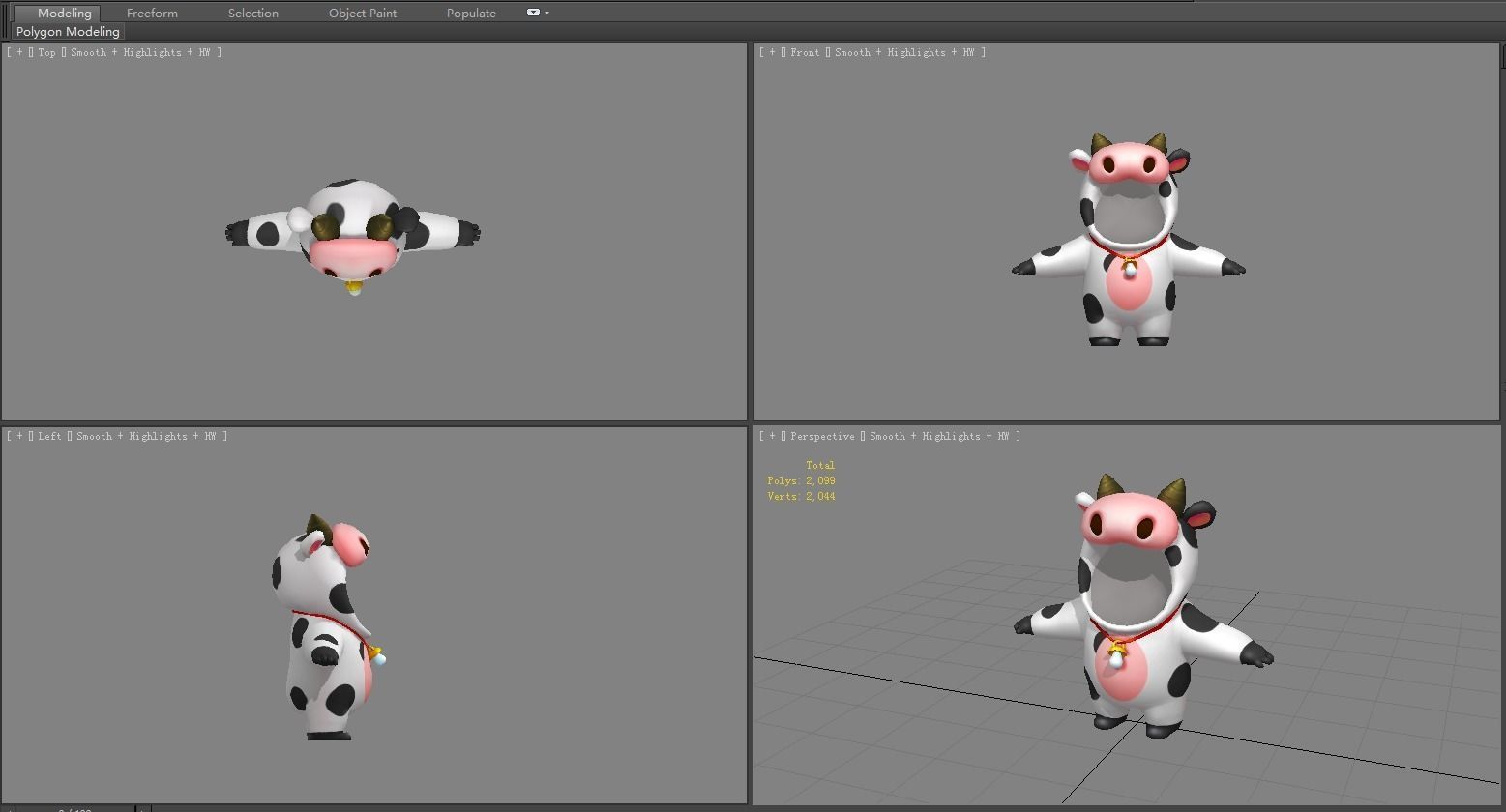Open the [+] menu of the Perspective viewport
The image size is (1506, 812).
(x=772, y=436)
